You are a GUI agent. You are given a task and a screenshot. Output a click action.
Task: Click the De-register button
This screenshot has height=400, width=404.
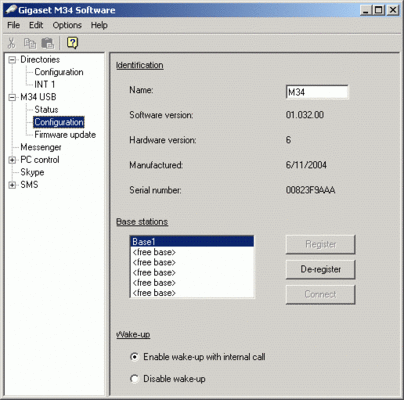point(320,269)
